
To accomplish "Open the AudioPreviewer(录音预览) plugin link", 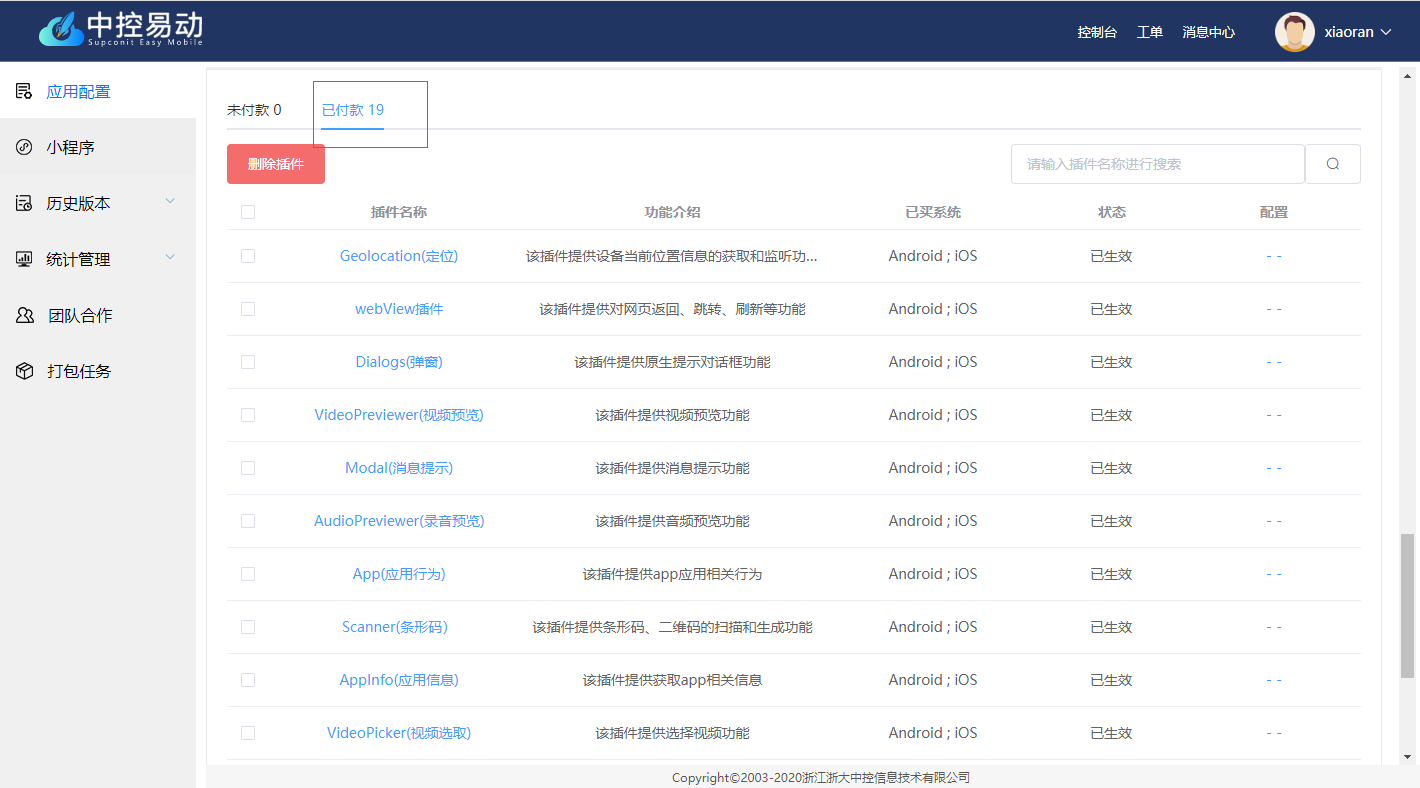I will pos(399,521).
